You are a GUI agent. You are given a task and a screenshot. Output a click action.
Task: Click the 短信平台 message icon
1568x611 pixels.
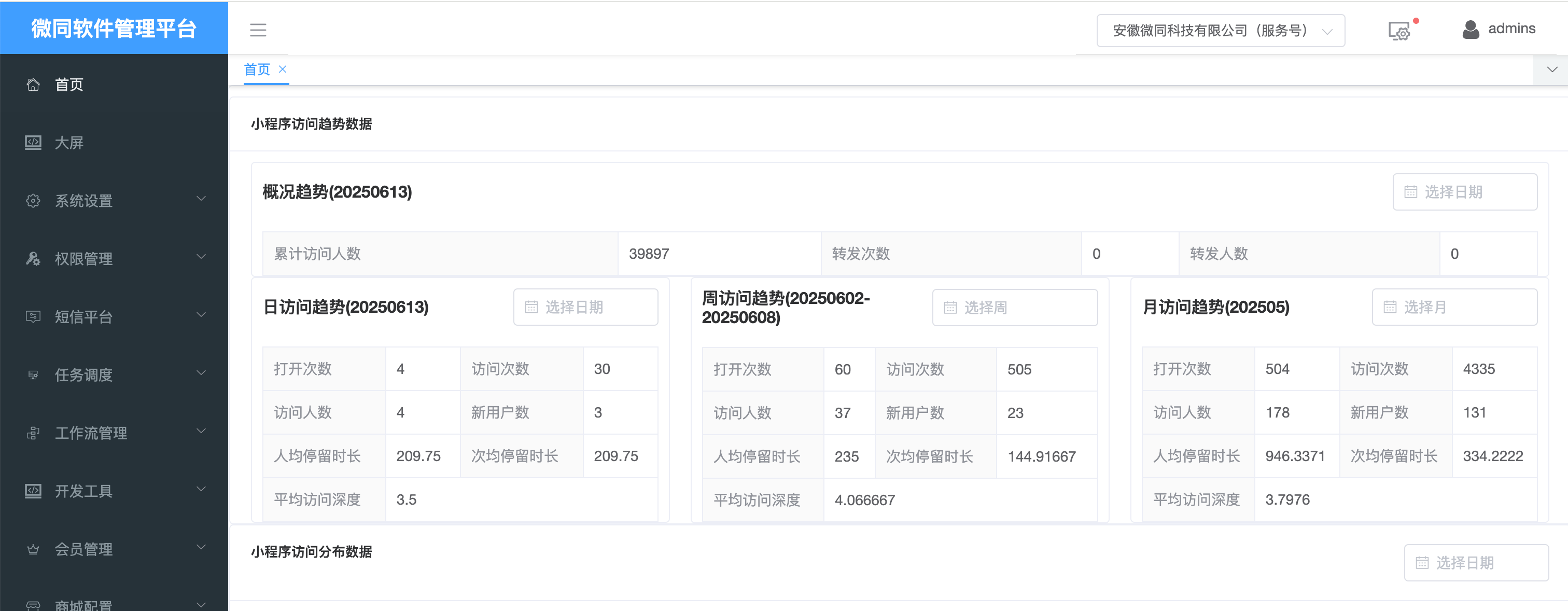click(34, 316)
